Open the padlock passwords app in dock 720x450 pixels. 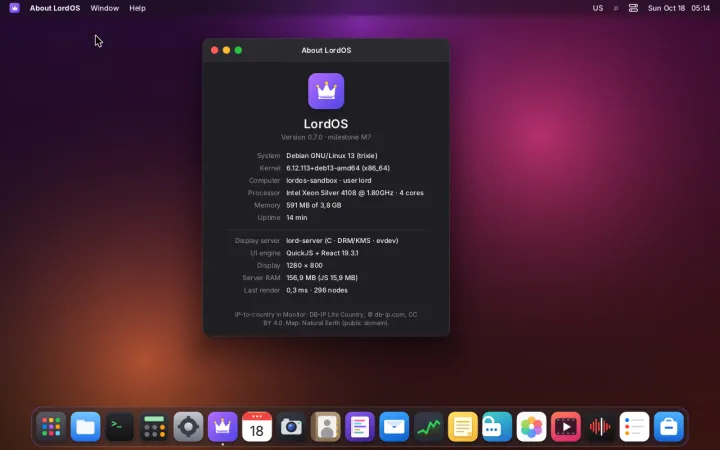tap(497, 427)
